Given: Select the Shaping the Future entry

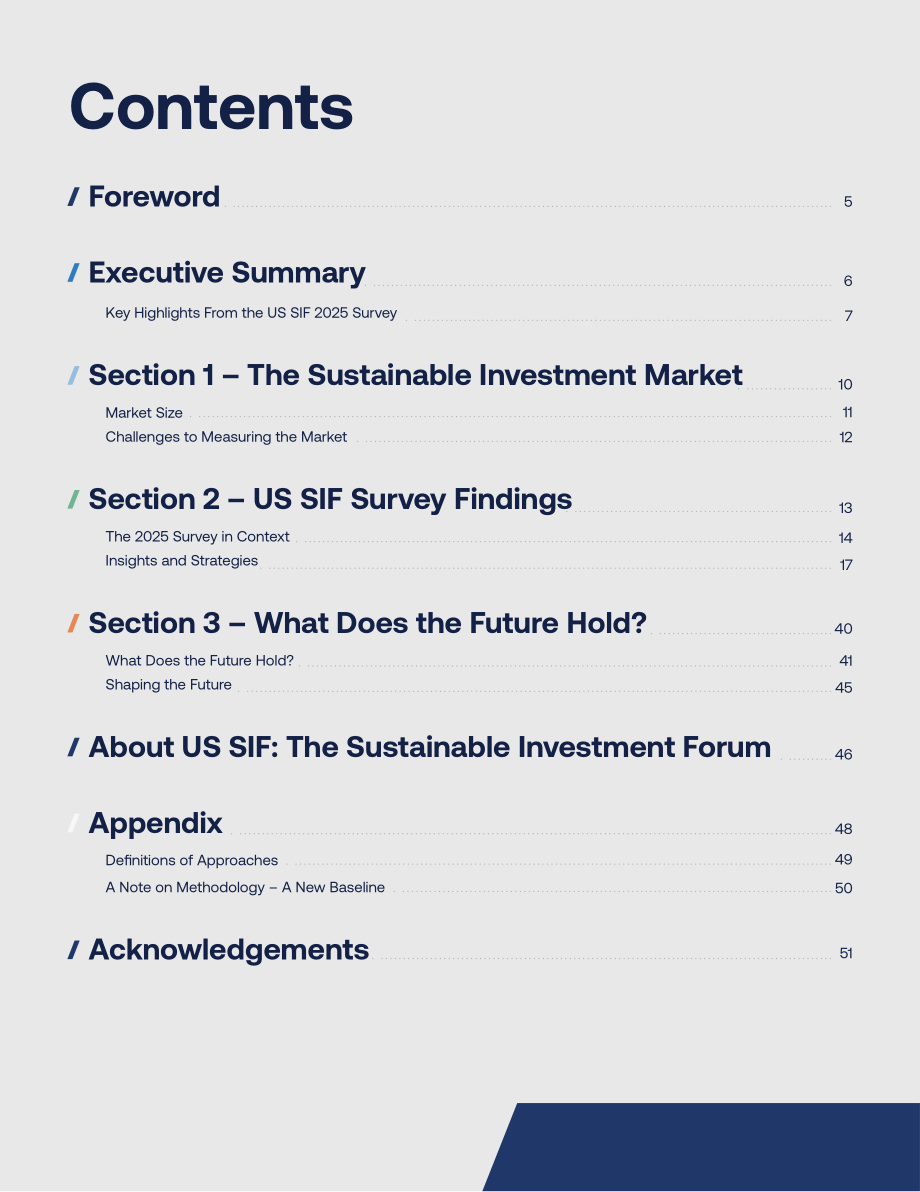Looking at the screenshot, I should click(168, 685).
